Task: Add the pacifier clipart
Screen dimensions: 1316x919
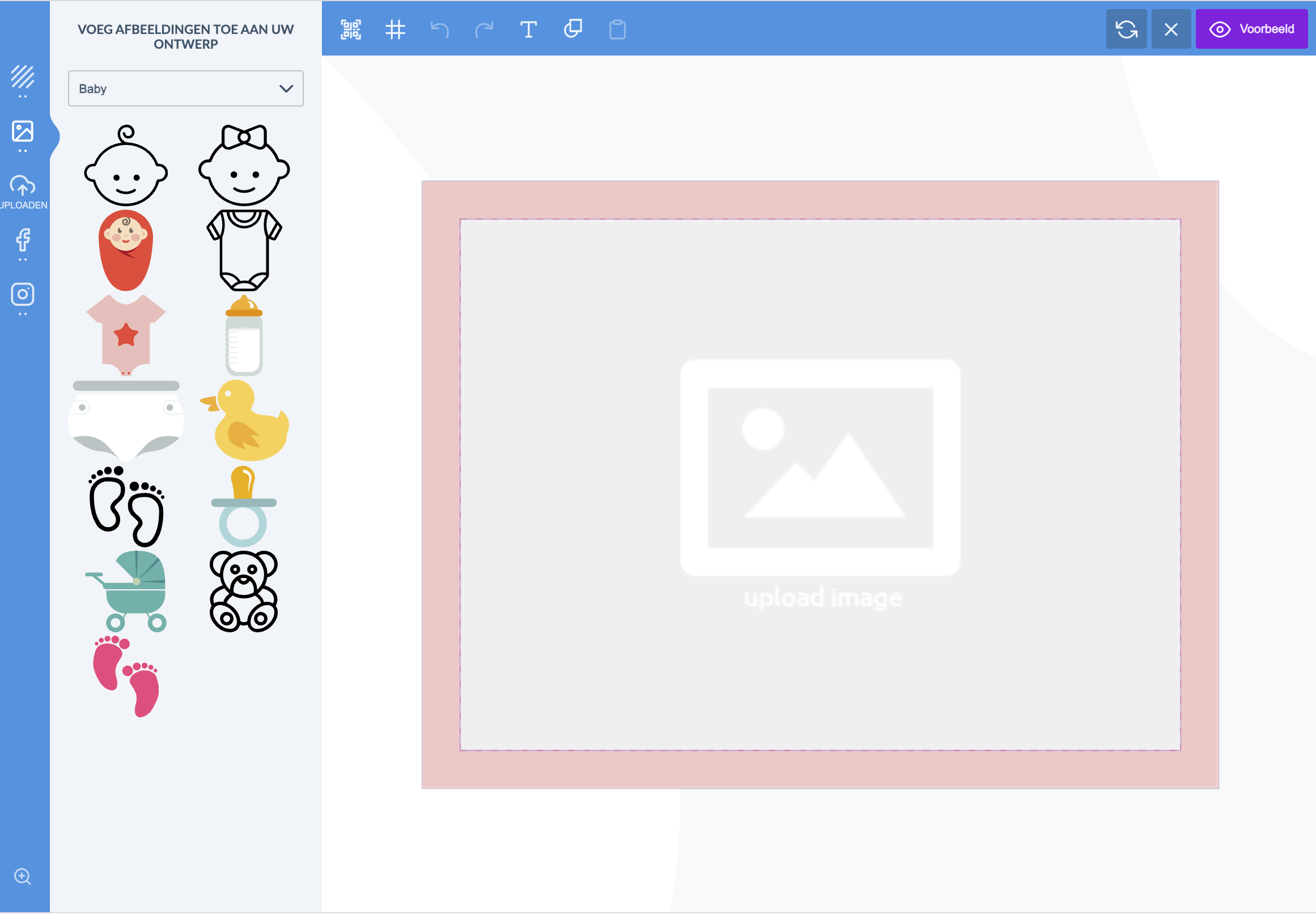Action: tap(244, 506)
